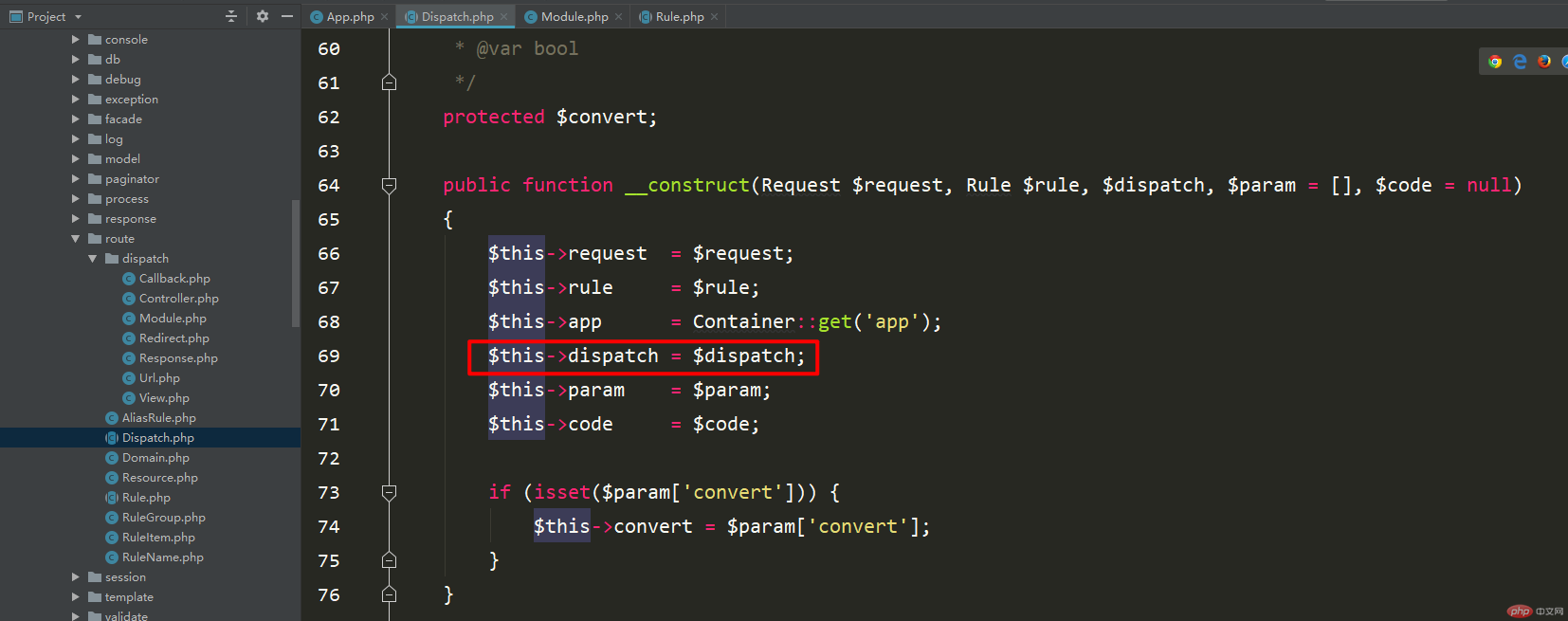The image size is (1568, 621).
Task: Collapse the route folder
Action: (76, 239)
